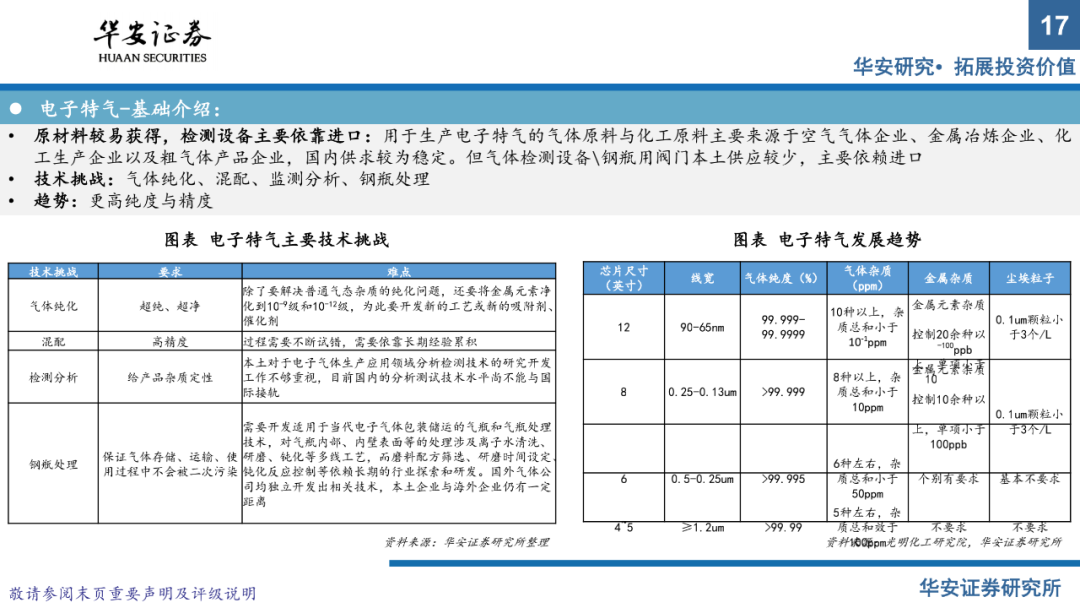1080x608 pixels.
Task: Click line width '90-65nm' cell
Action: coord(702,327)
